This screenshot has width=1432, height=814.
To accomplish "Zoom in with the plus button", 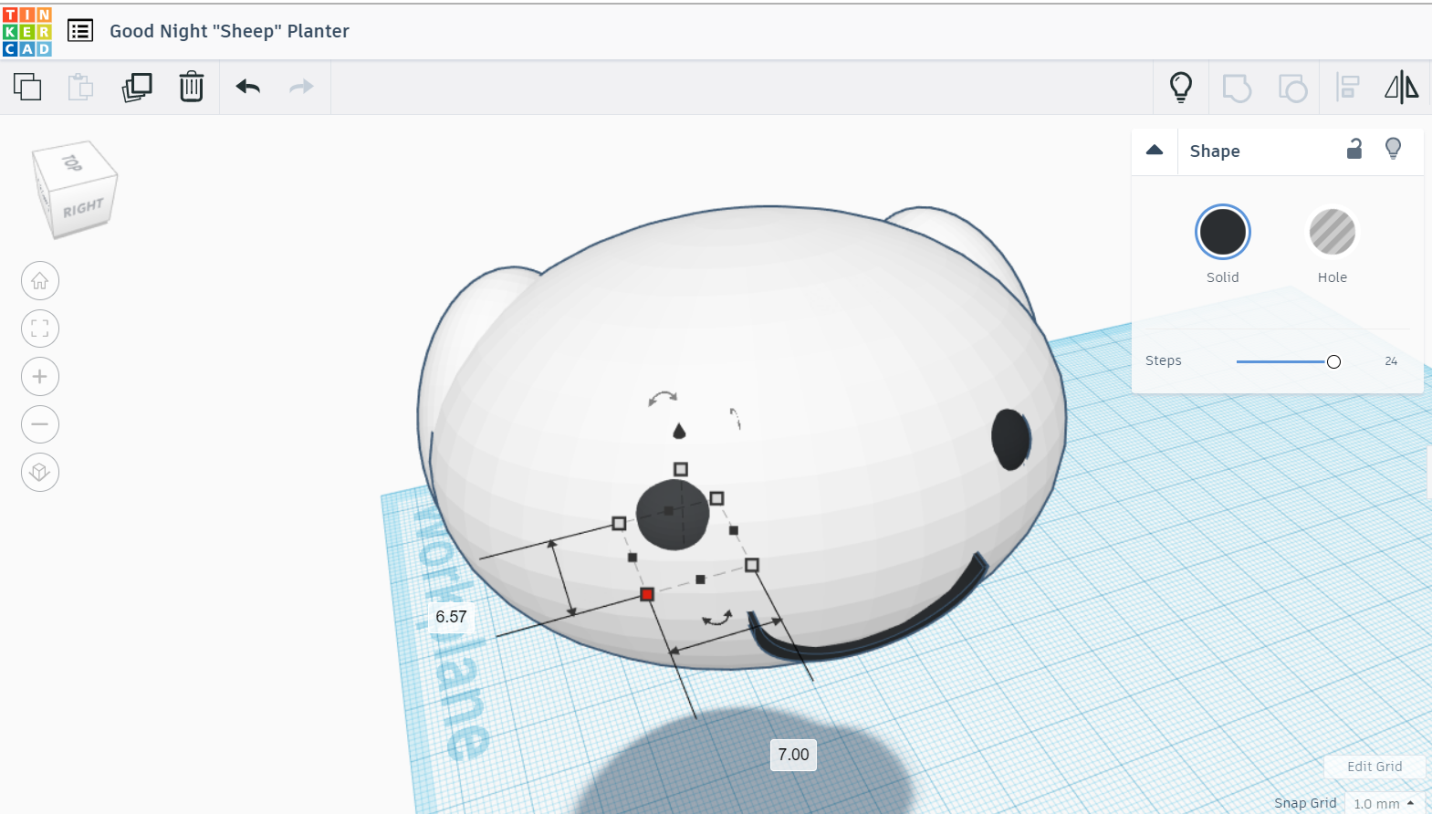I will tap(40, 377).
